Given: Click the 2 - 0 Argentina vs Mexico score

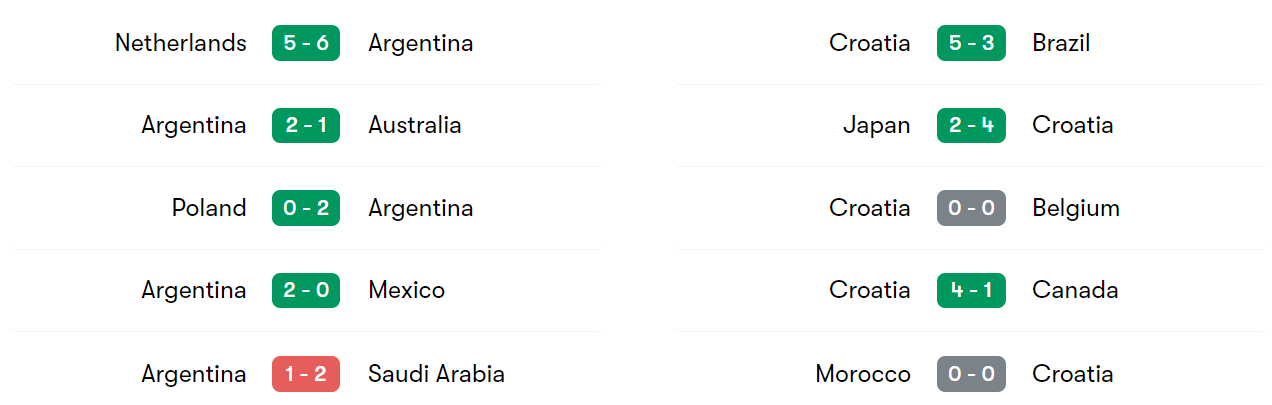Looking at the screenshot, I should tap(306, 290).
